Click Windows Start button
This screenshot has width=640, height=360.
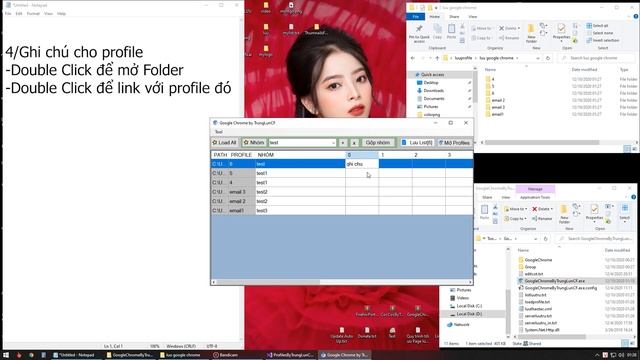coord(6,355)
